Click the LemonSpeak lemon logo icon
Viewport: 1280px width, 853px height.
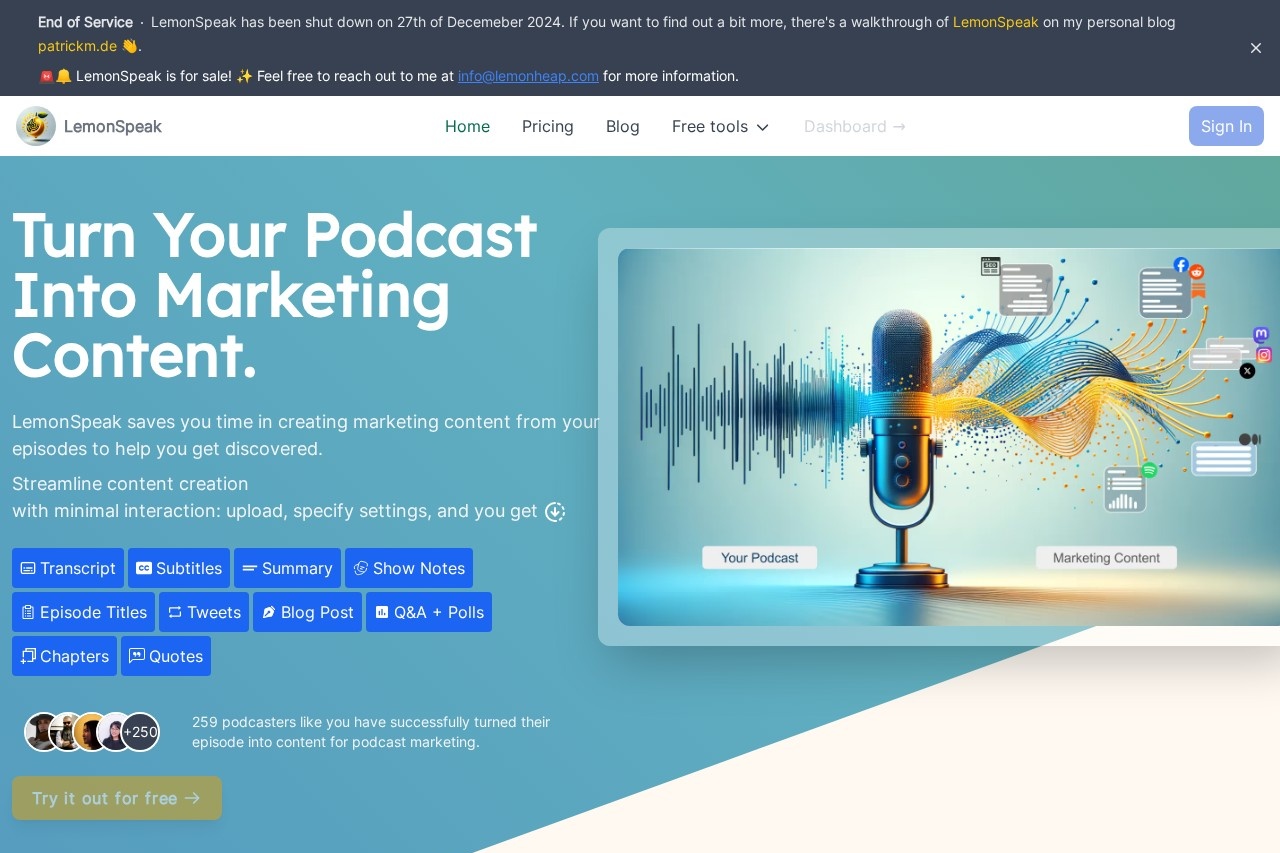tap(36, 126)
